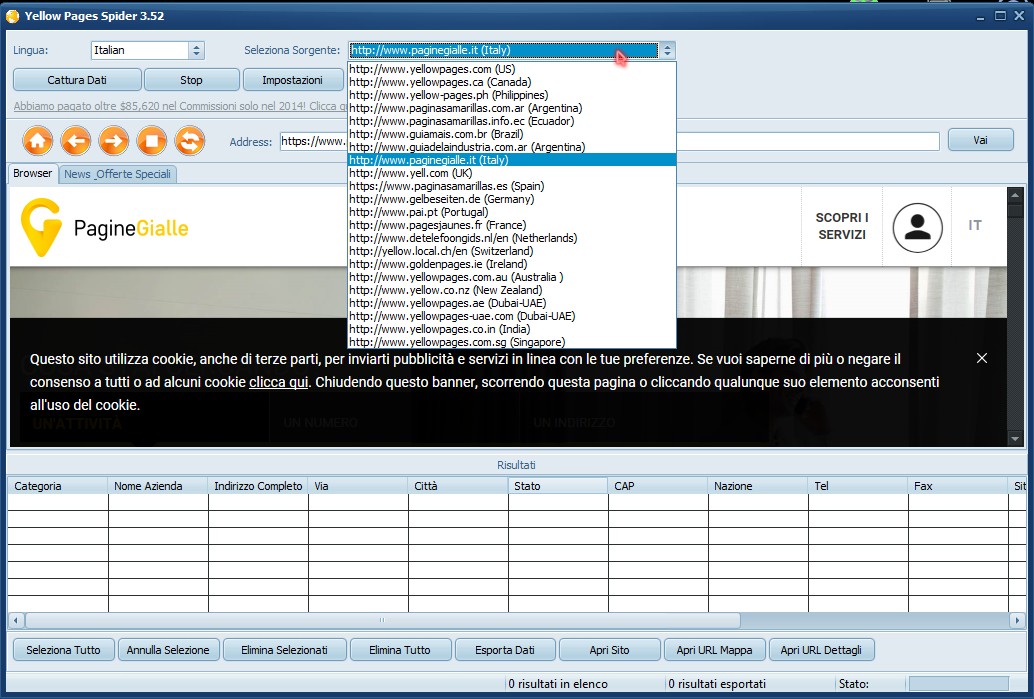This screenshot has width=1034, height=699.
Task: Click the IT language selector
Action: pyautogui.click(x=975, y=226)
